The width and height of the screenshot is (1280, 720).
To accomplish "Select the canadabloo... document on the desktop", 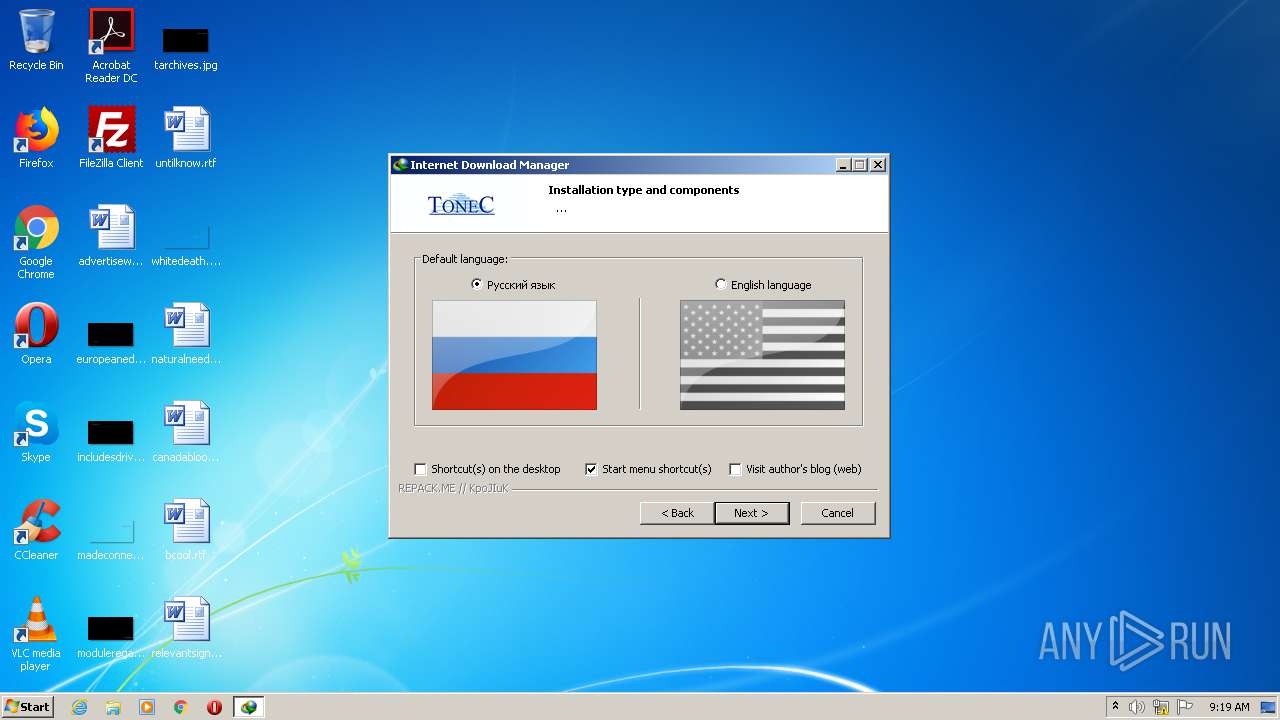I will [x=186, y=432].
